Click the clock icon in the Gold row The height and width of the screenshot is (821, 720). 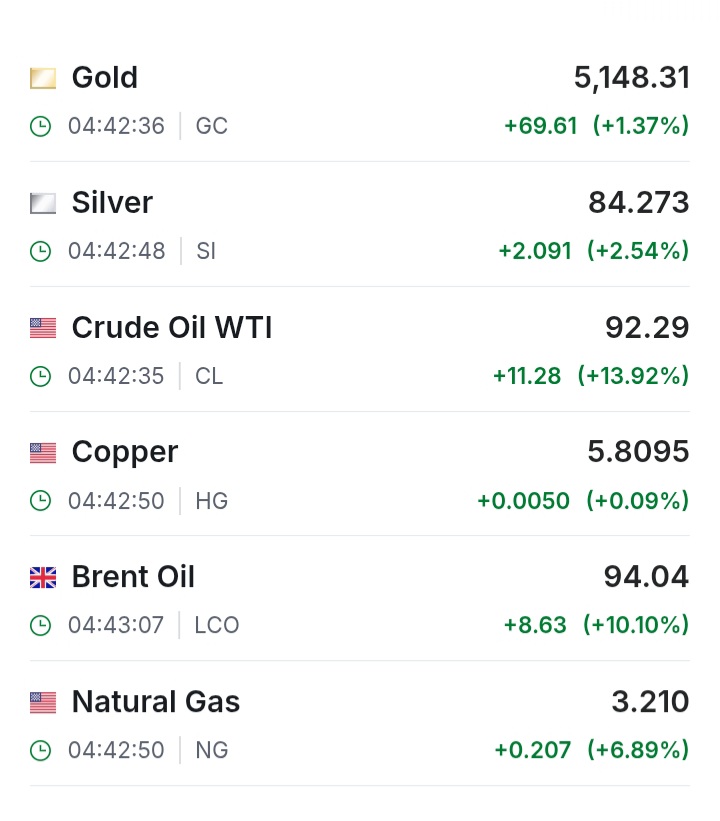(x=40, y=126)
